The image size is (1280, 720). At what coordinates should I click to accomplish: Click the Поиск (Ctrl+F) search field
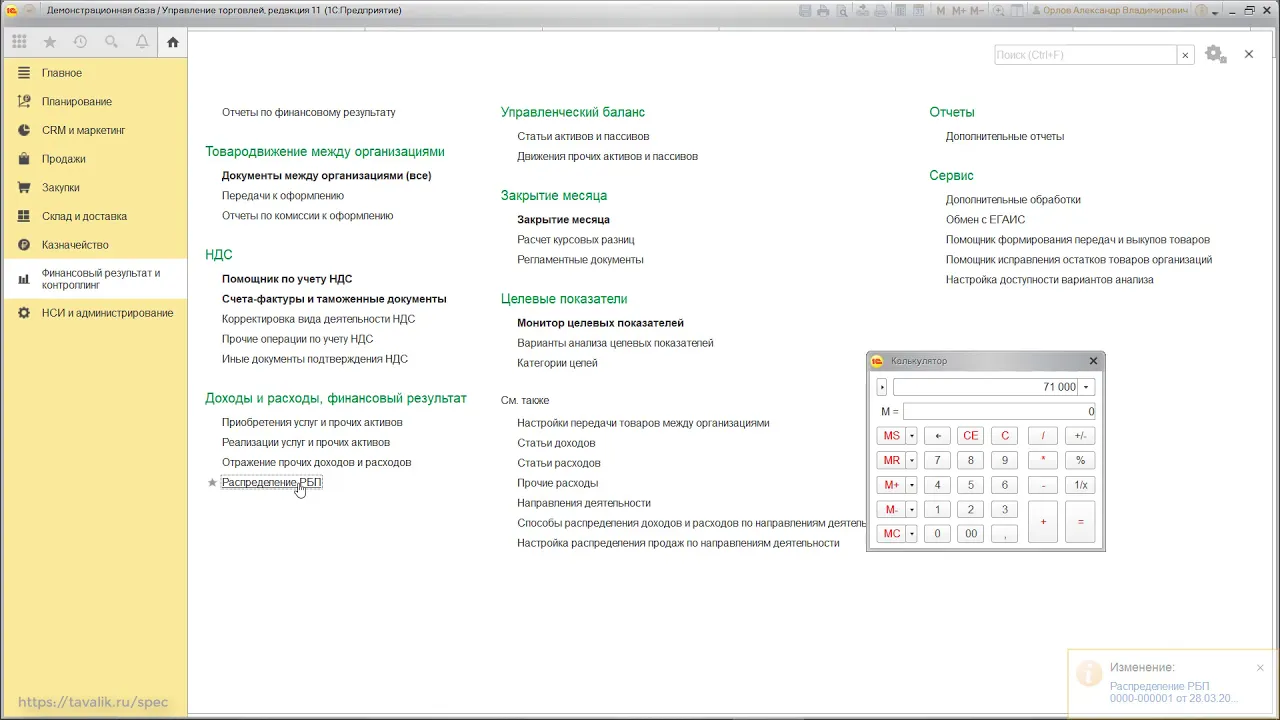pyautogui.click(x=1085, y=55)
